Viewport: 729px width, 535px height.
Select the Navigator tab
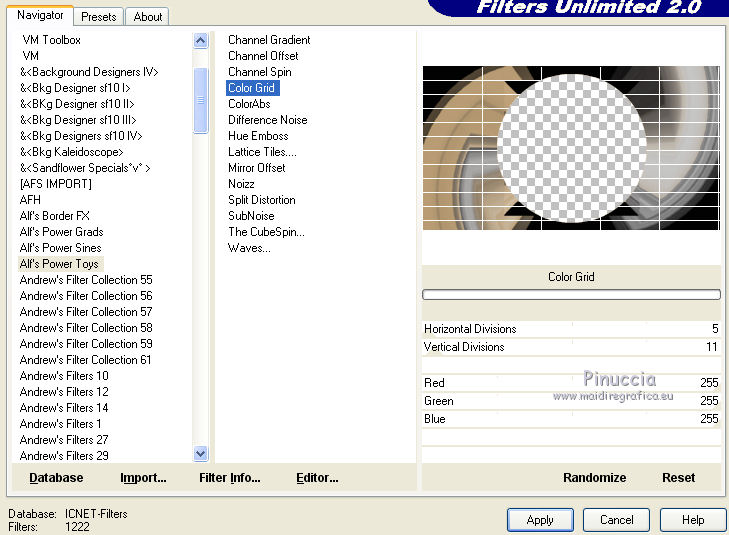coord(40,15)
